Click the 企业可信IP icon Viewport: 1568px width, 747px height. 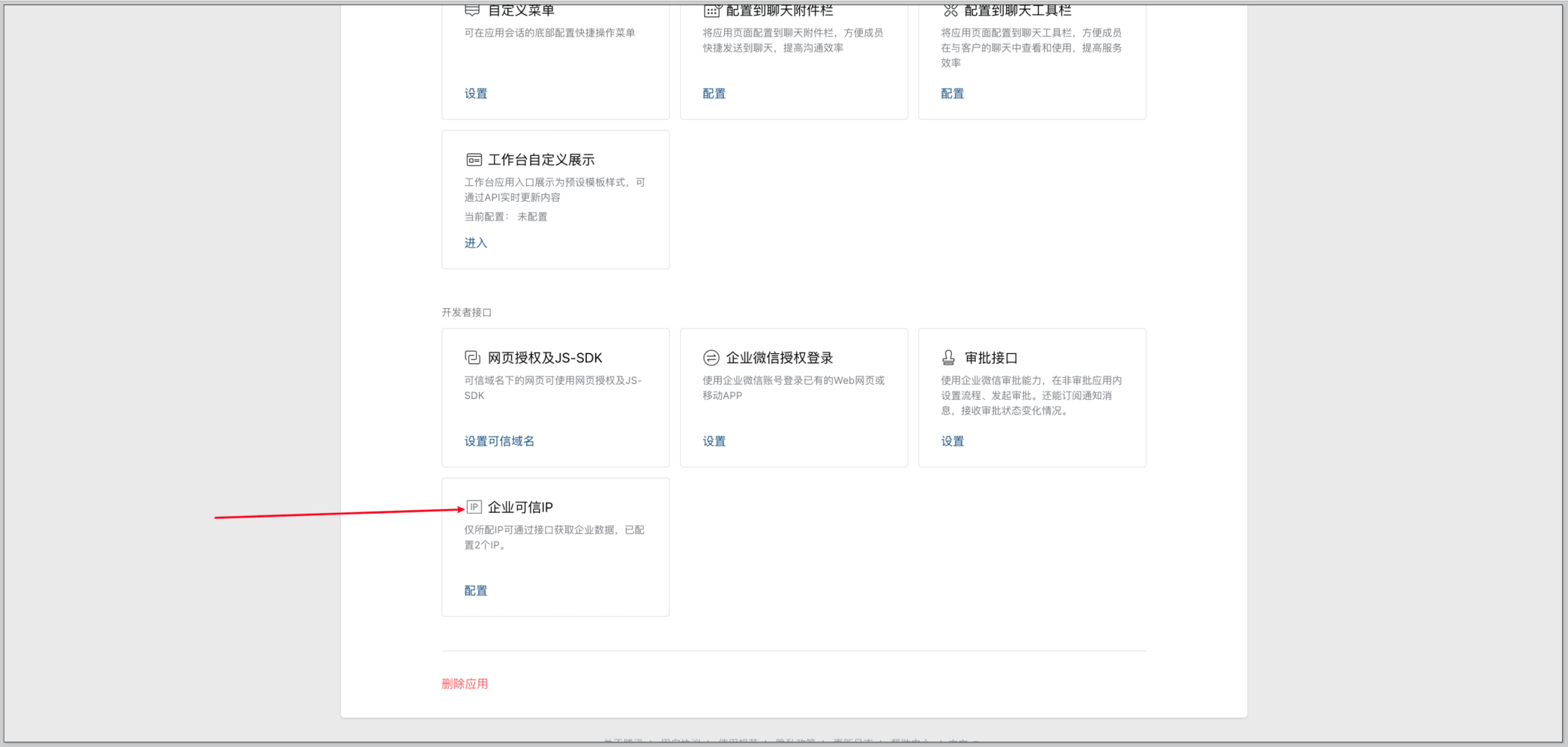(x=474, y=507)
